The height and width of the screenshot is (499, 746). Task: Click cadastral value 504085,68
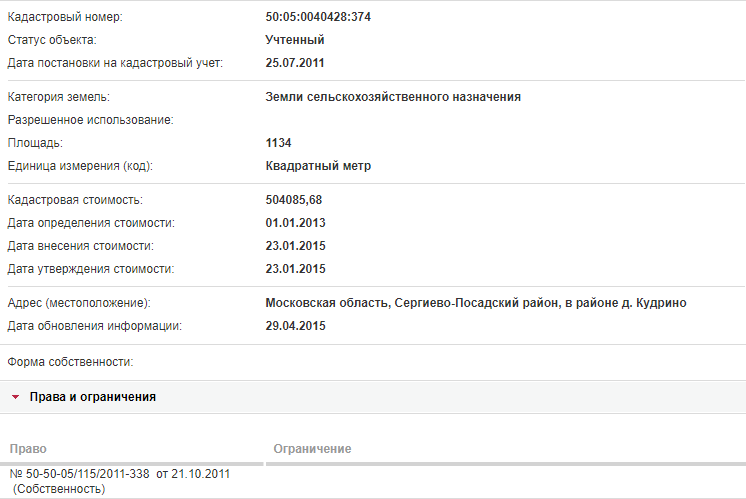click(x=294, y=200)
